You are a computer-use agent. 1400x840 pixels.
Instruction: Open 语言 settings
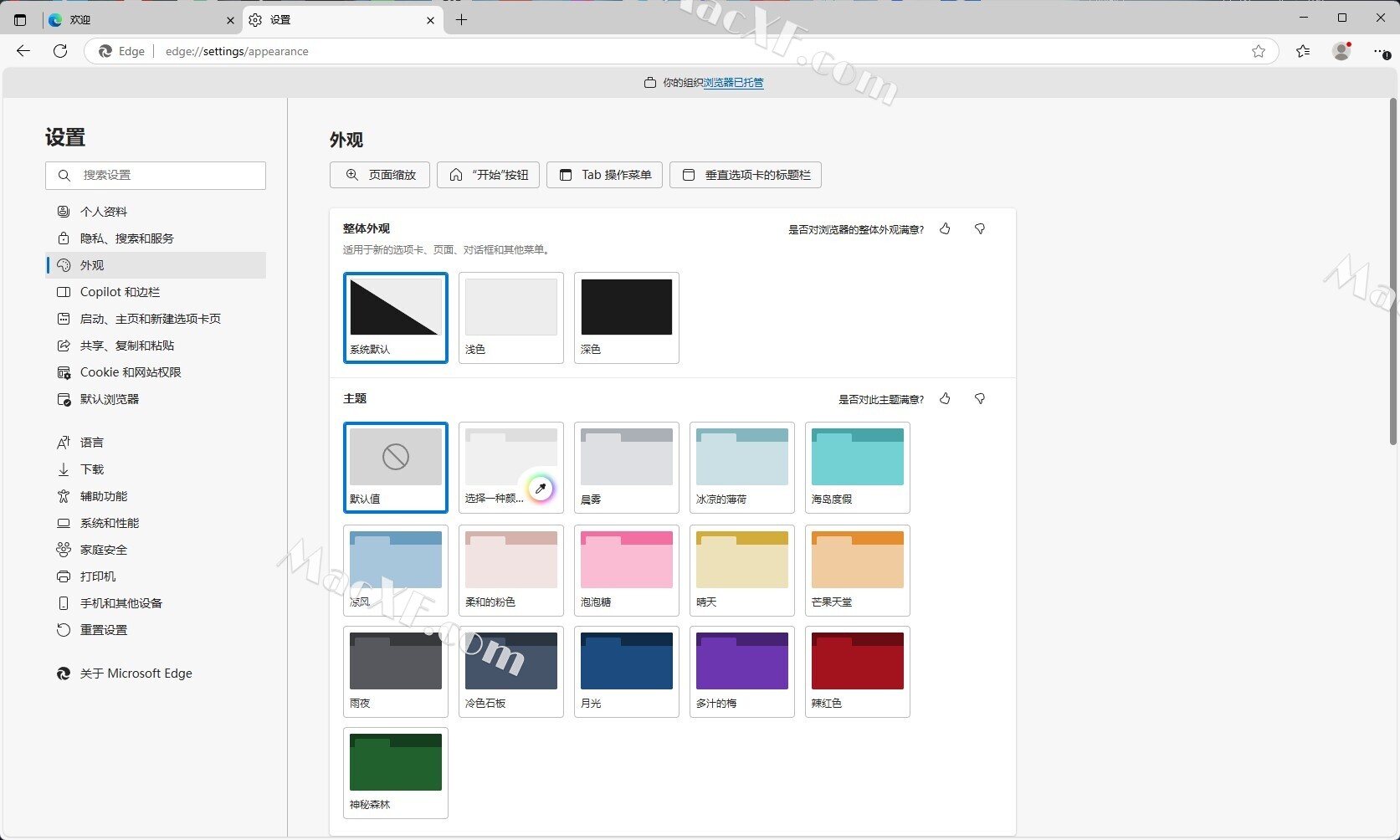tap(156, 443)
